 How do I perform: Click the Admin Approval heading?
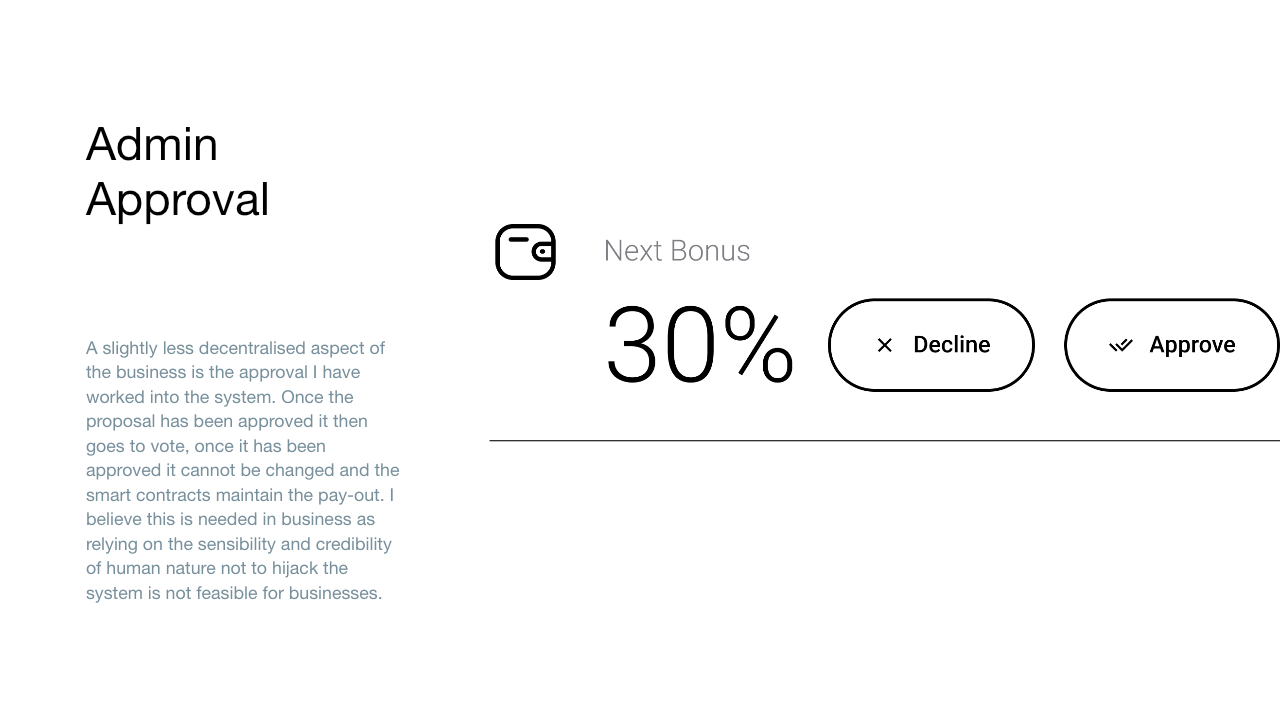(178, 172)
